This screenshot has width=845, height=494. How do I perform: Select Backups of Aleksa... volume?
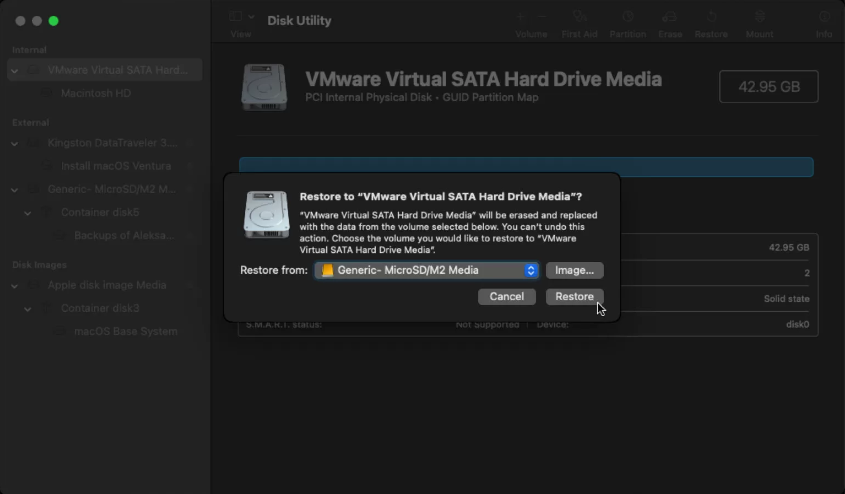(105, 235)
